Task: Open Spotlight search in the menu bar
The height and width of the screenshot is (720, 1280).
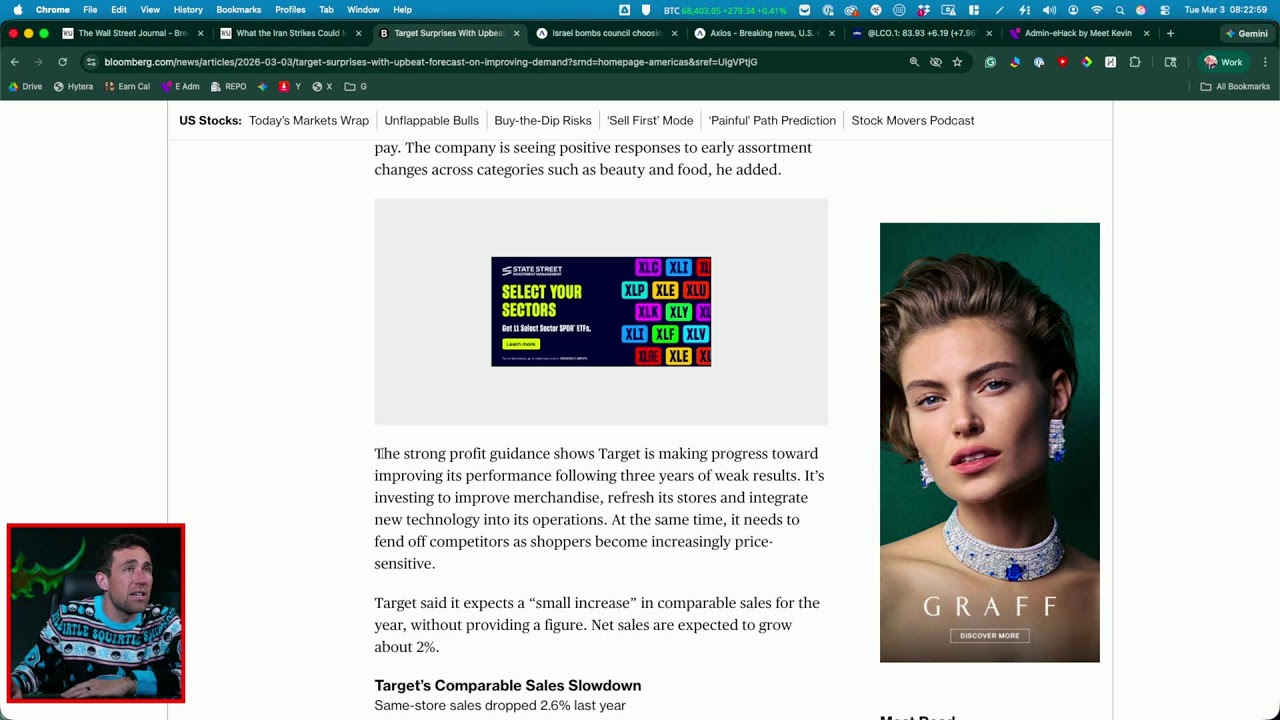Action: 1119,10
